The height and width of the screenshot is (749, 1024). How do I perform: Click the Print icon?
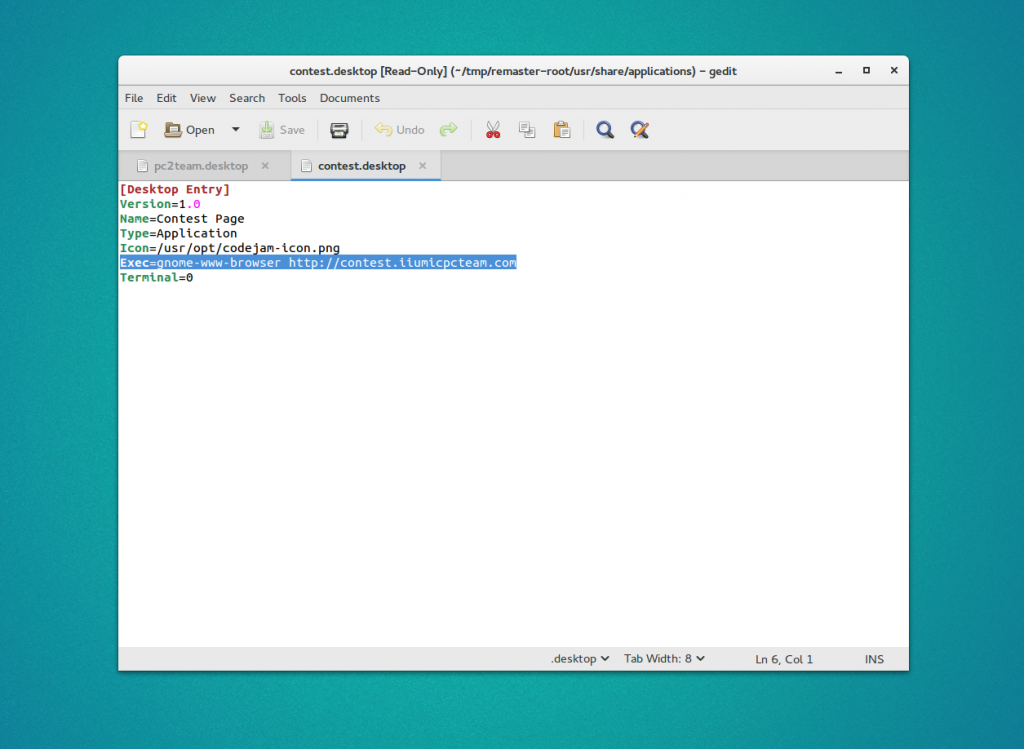[339, 129]
